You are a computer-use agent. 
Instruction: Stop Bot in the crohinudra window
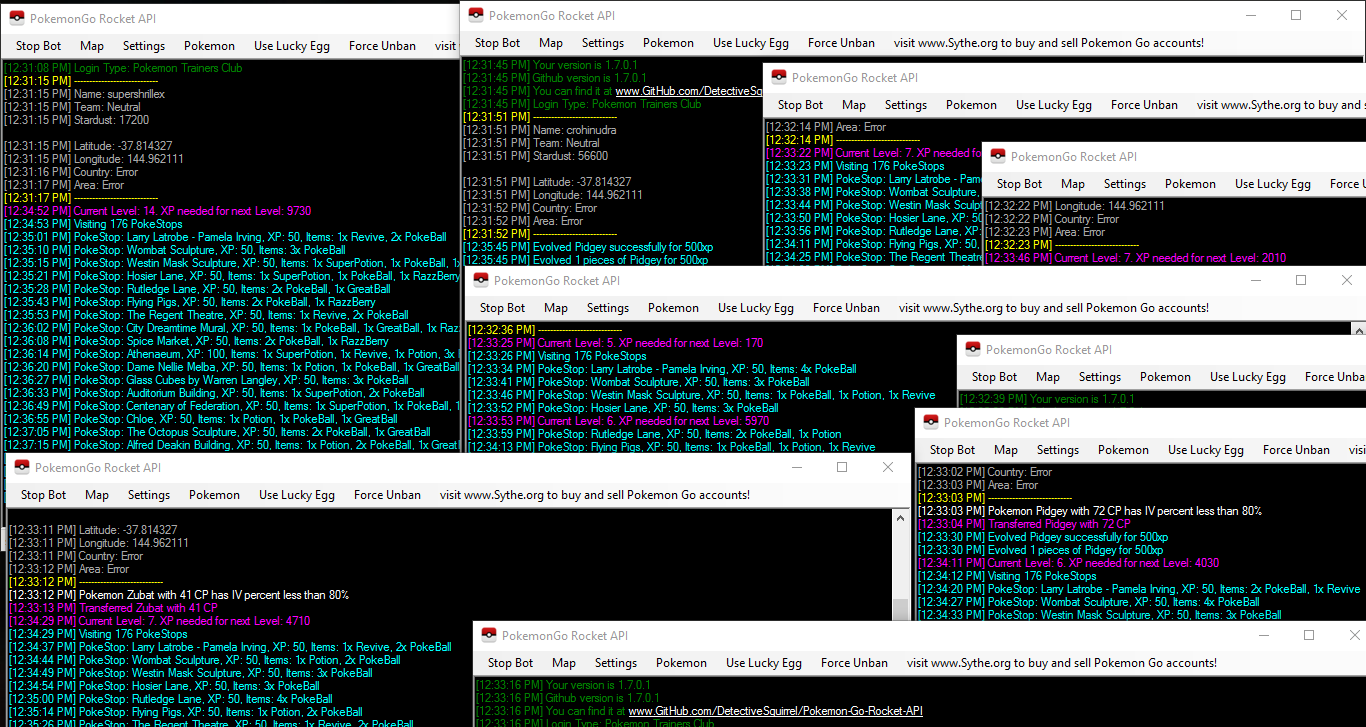tap(498, 43)
